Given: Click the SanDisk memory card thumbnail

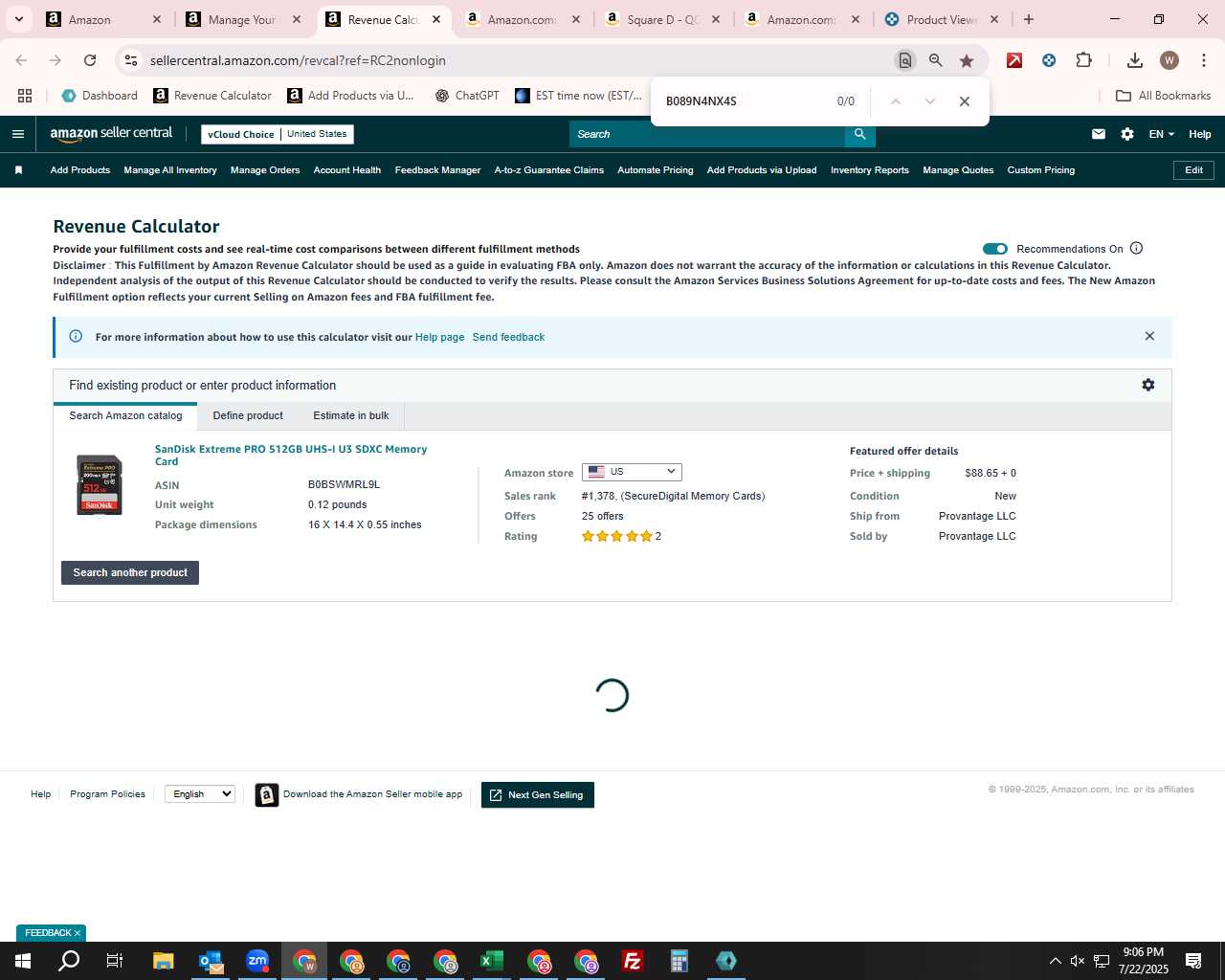Looking at the screenshot, I should pos(100,485).
